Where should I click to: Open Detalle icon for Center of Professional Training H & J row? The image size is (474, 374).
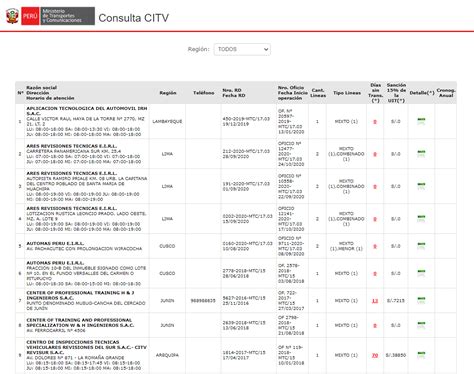(421, 300)
